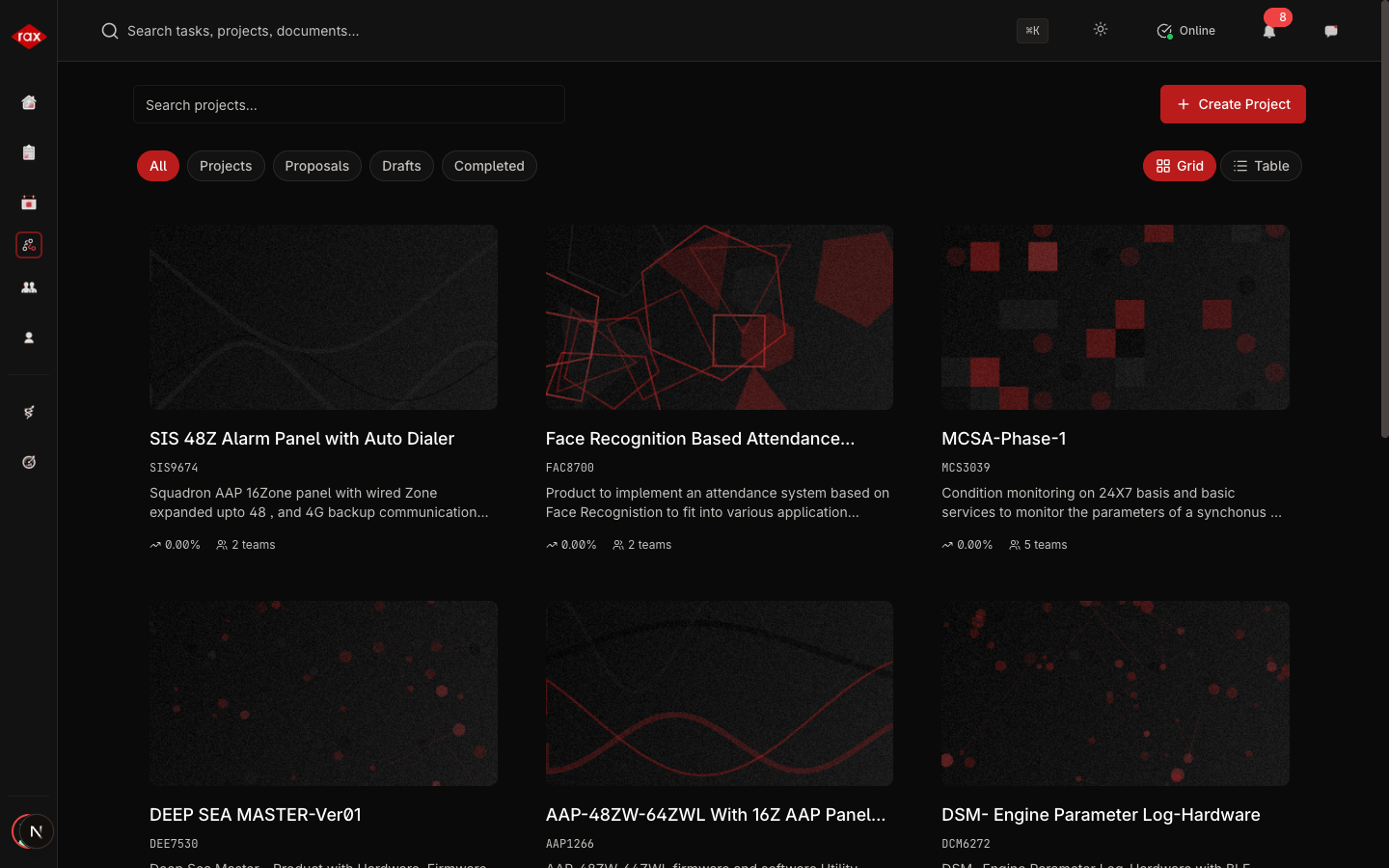Open the calendar icon in sidebar
This screenshot has width=1389, height=868.
29,203
